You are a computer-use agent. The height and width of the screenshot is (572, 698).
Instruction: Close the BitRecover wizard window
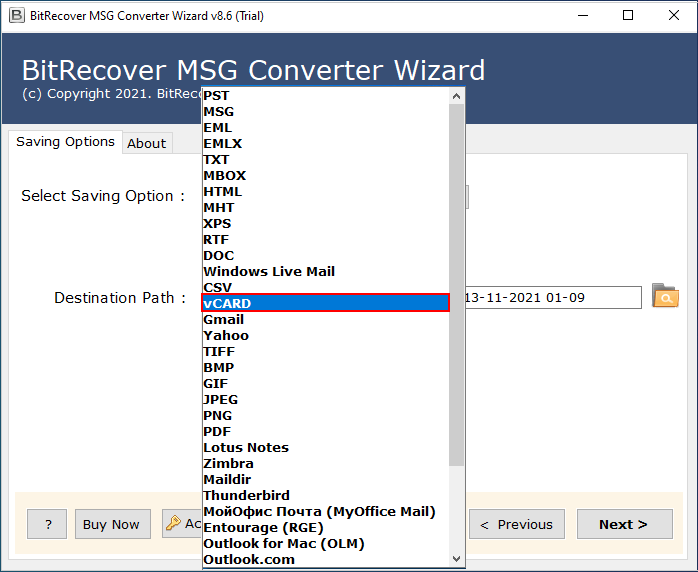coord(674,16)
